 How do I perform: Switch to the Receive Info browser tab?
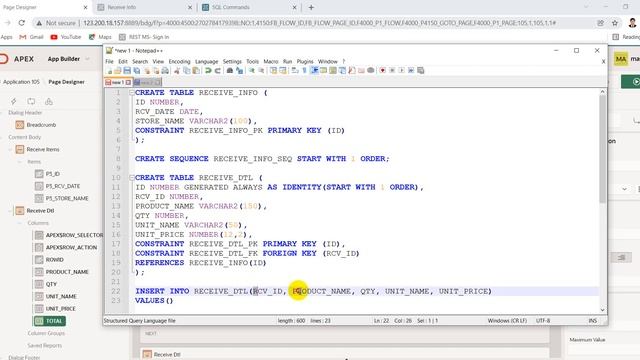click(122, 7)
